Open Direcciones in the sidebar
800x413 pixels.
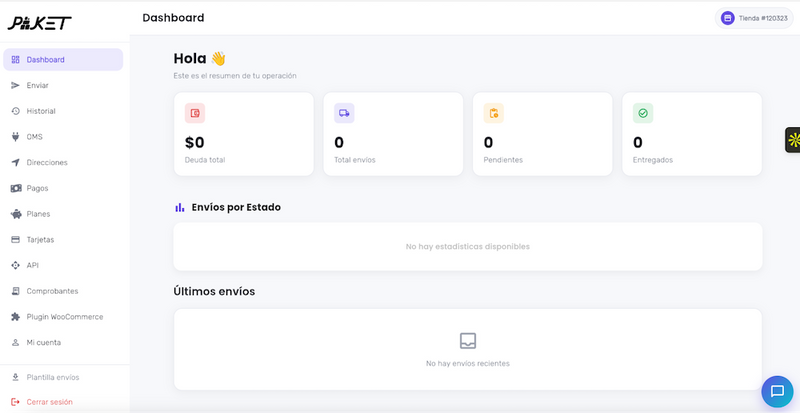point(63,162)
